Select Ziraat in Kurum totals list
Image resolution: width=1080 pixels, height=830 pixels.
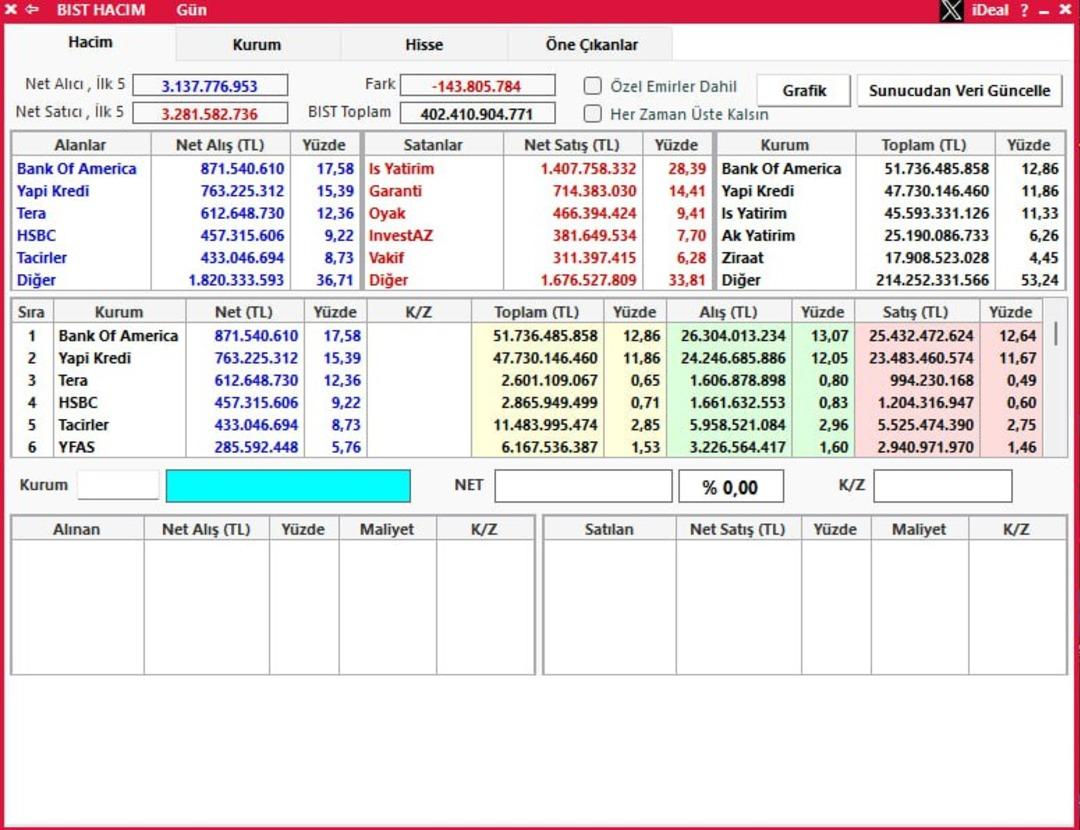(742, 258)
